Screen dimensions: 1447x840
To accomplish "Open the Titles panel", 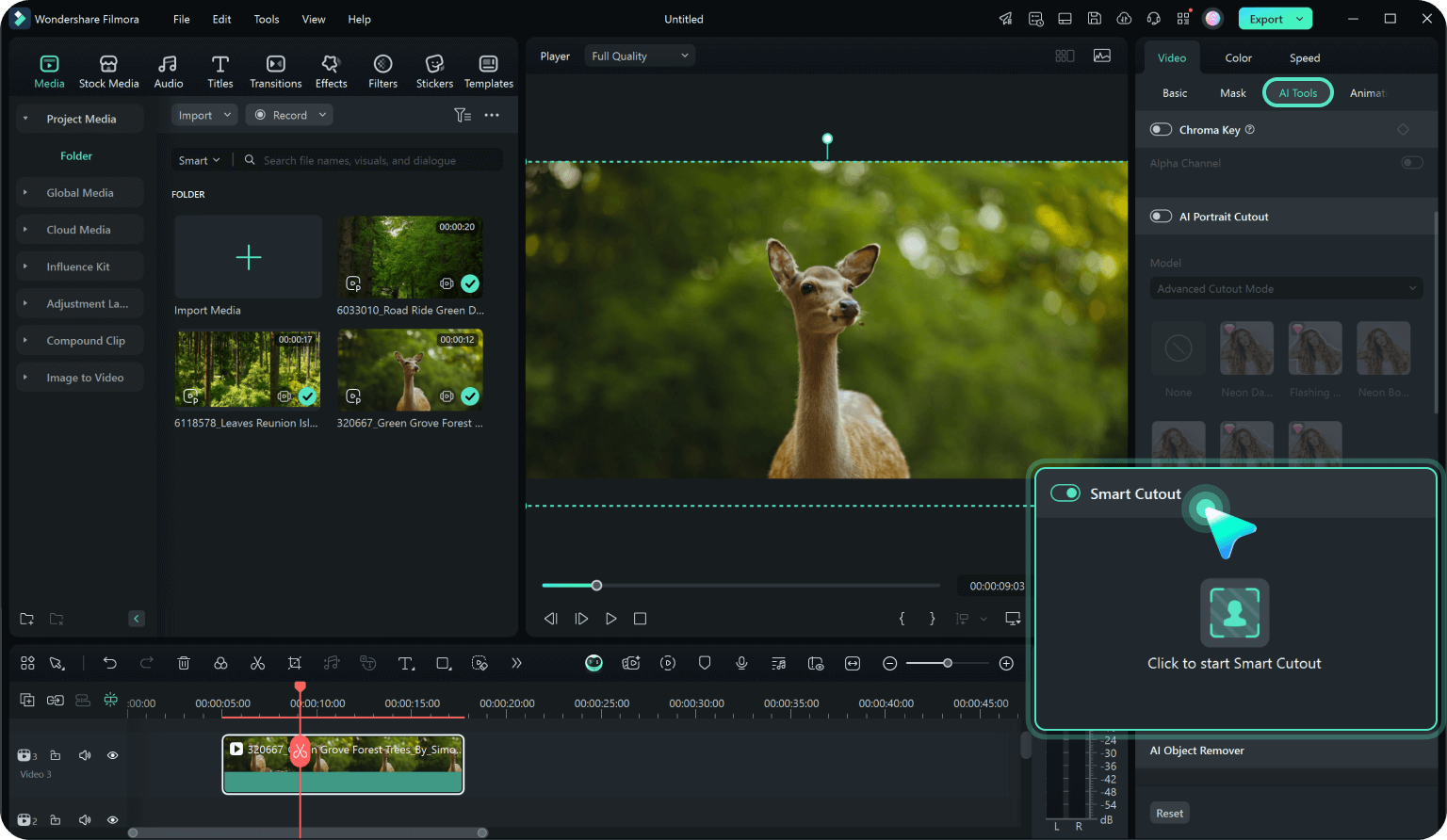I will [x=220, y=72].
